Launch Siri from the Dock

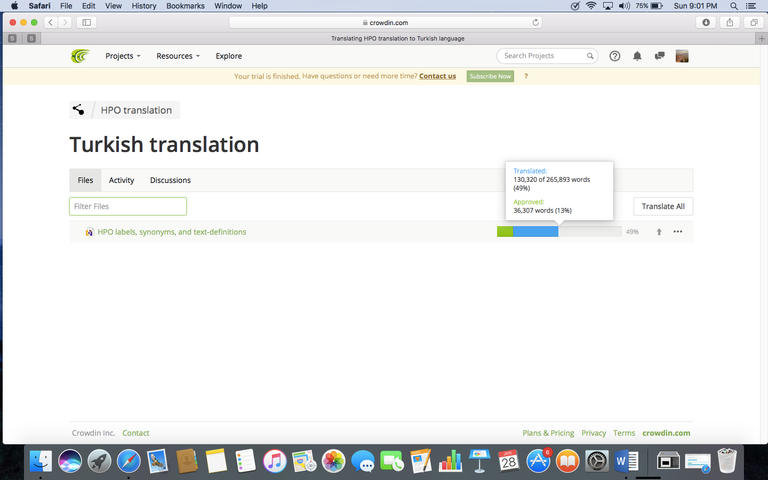(70, 461)
